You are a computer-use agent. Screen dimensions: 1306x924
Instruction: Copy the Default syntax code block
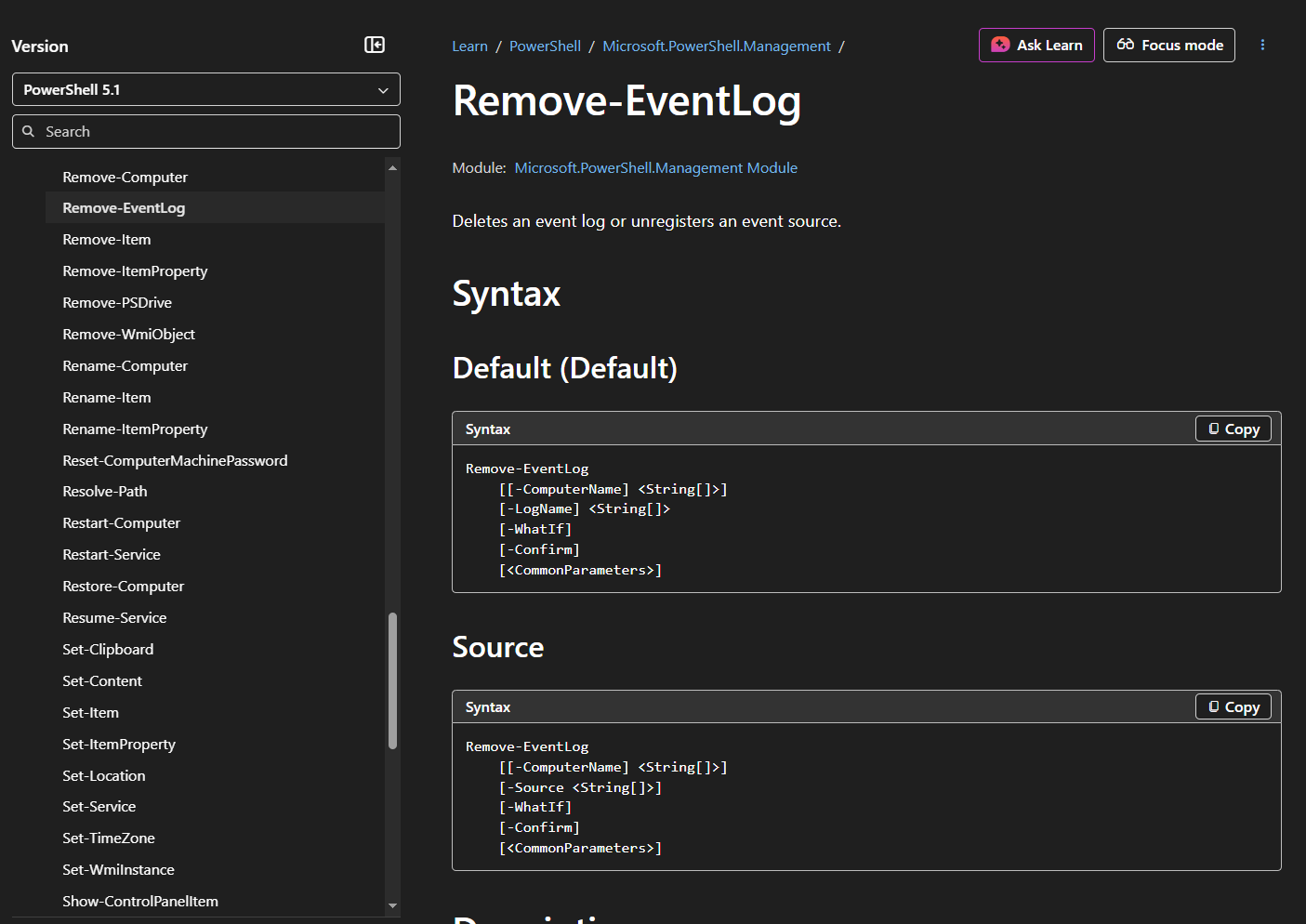point(1233,429)
